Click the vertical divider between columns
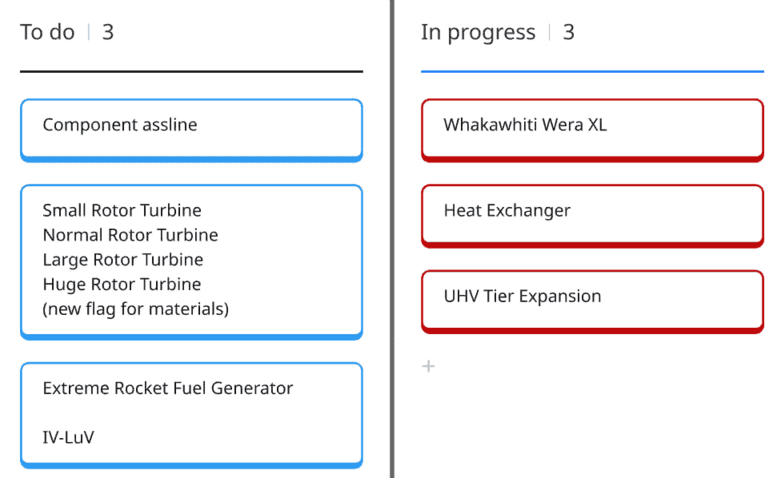 tap(392, 239)
